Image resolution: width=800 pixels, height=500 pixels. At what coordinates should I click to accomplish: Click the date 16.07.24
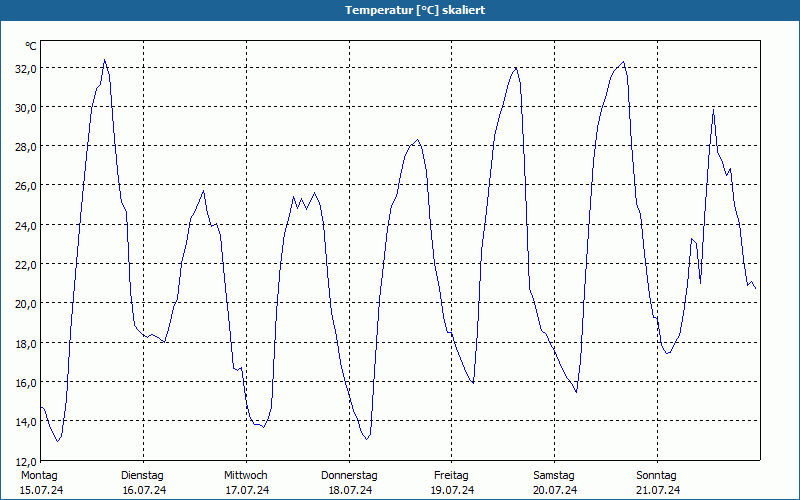click(x=144, y=490)
